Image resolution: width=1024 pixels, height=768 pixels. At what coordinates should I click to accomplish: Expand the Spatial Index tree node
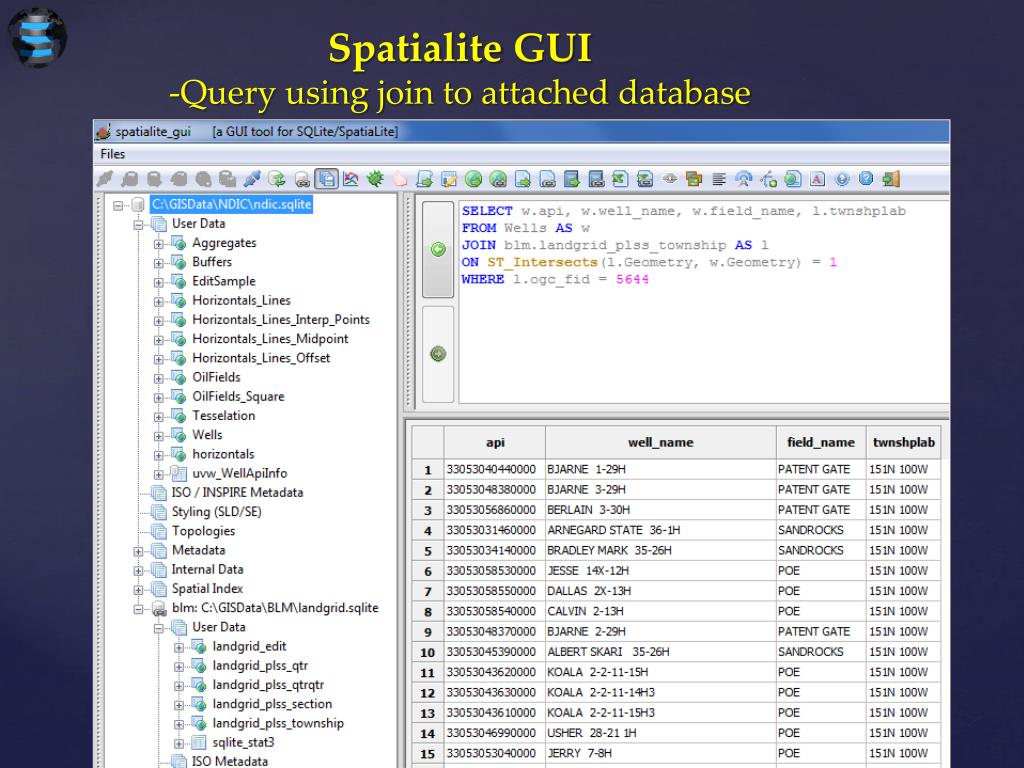click(x=138, y=590)
